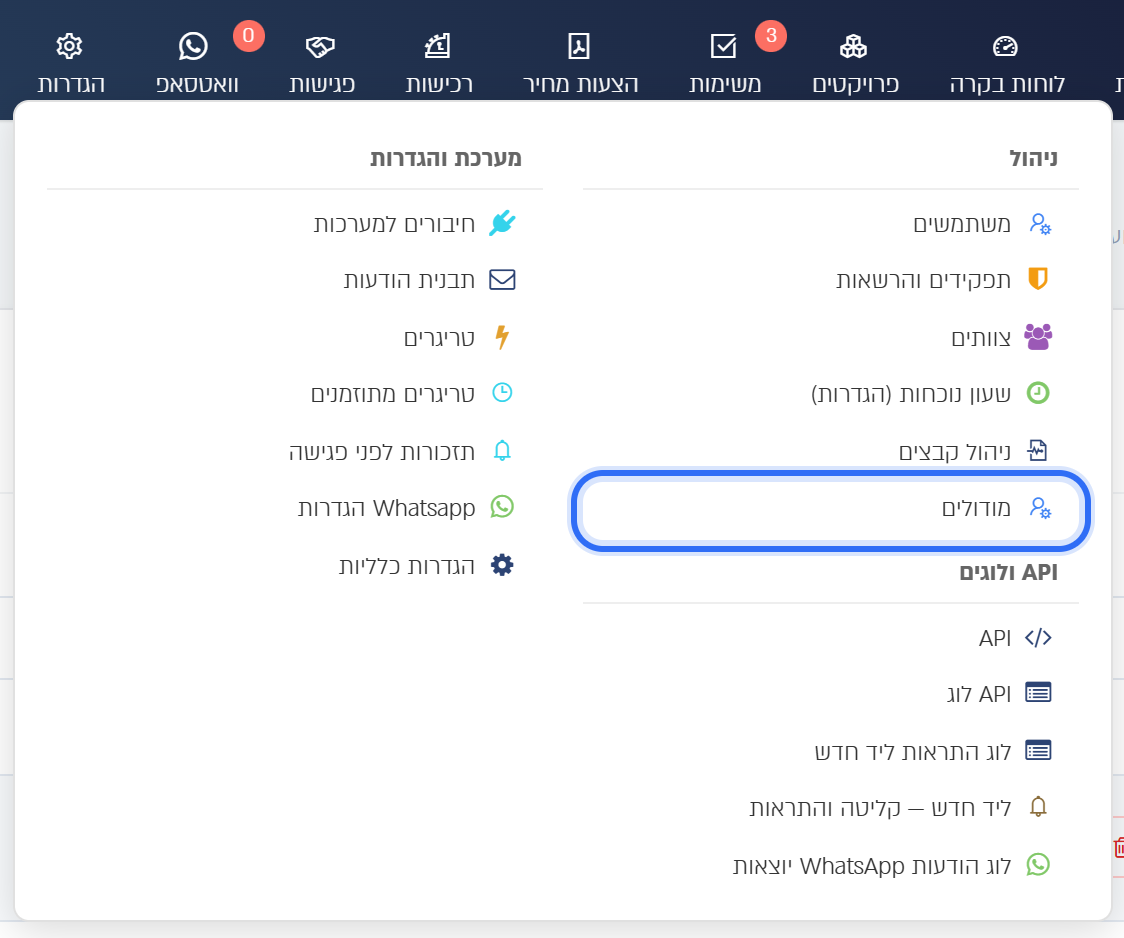Click the checkmark icon for משימות

[x=723, y=46]
